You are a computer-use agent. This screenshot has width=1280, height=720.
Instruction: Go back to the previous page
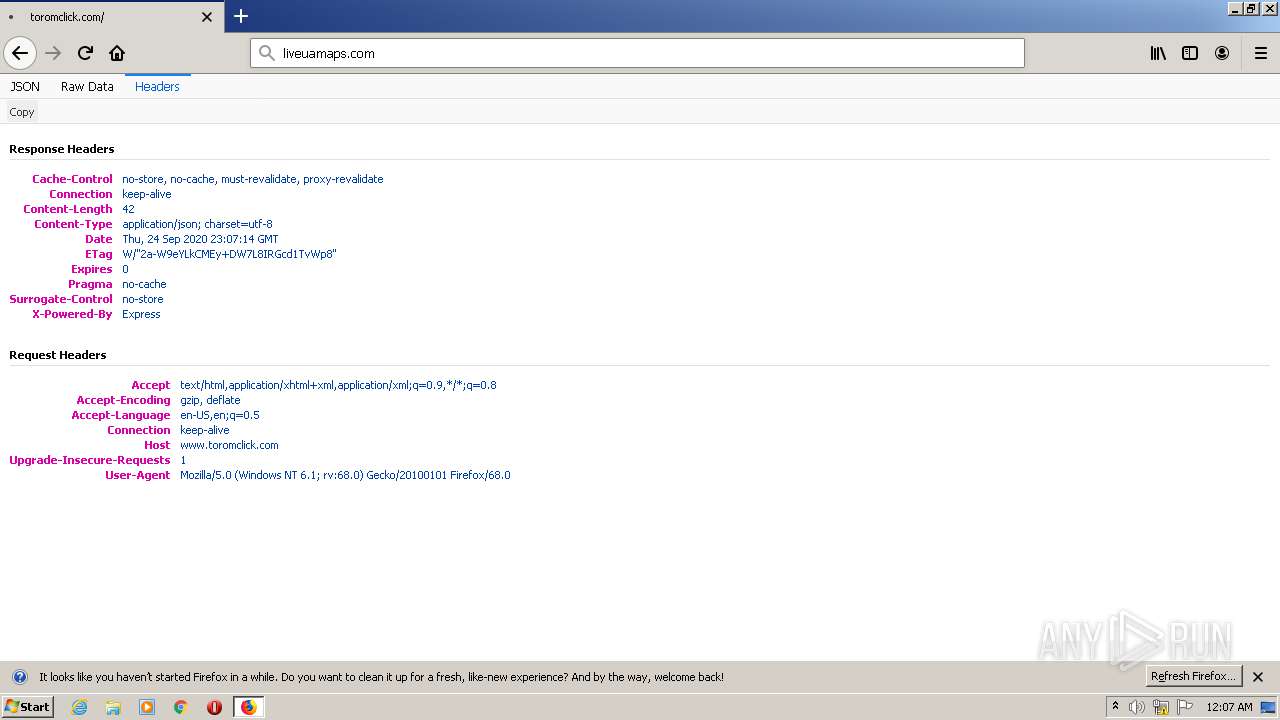click(20, 53)
